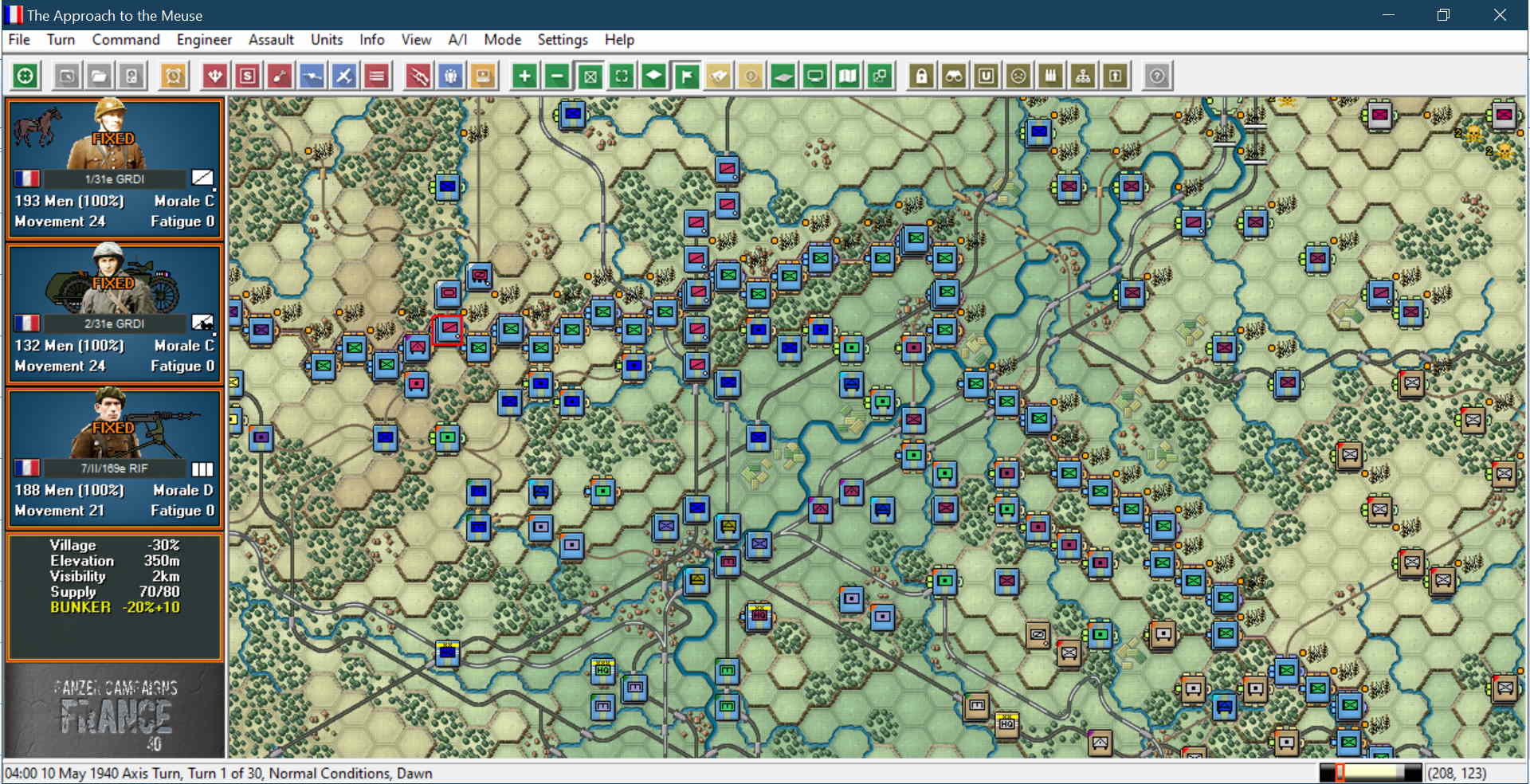Open the File menu
Screen dimensions: 1530x784
pos(19,40)
